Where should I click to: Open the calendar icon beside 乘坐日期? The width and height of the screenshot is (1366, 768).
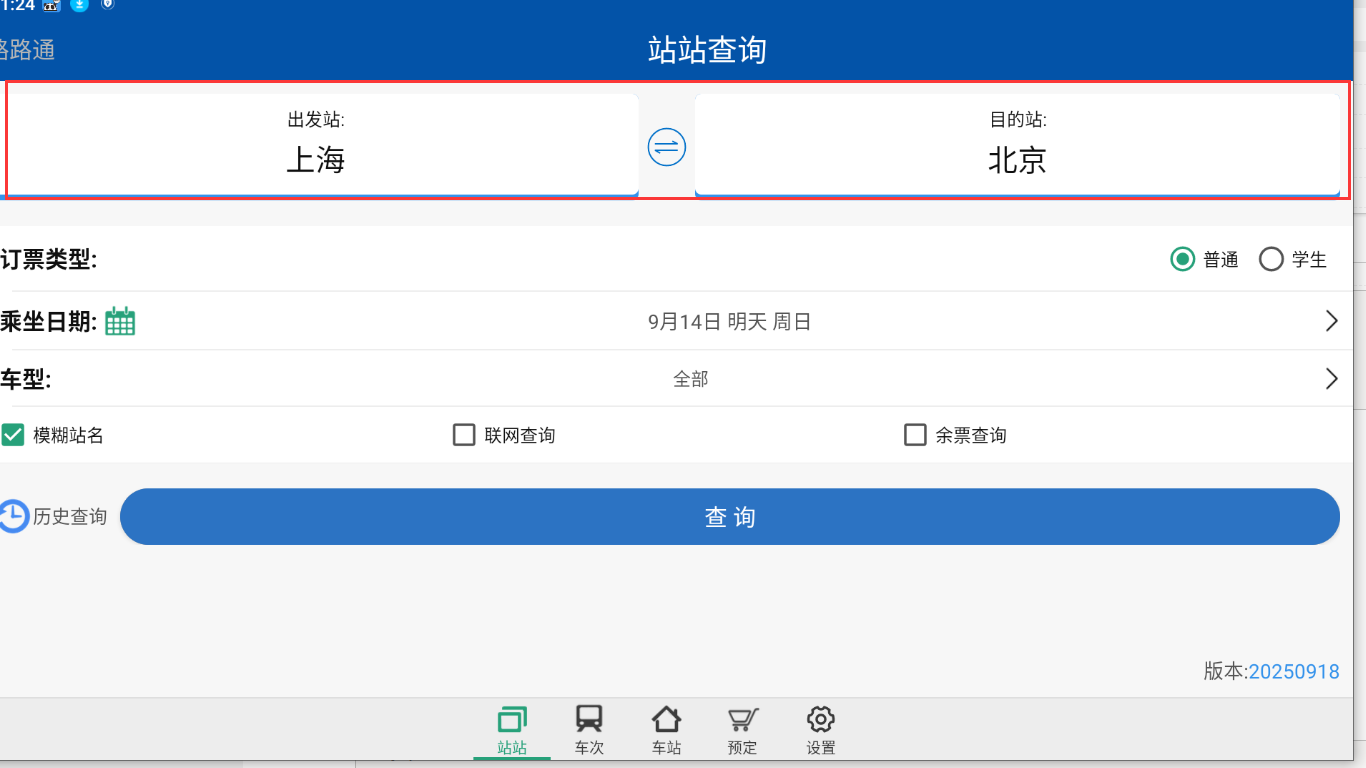(120, 321)
